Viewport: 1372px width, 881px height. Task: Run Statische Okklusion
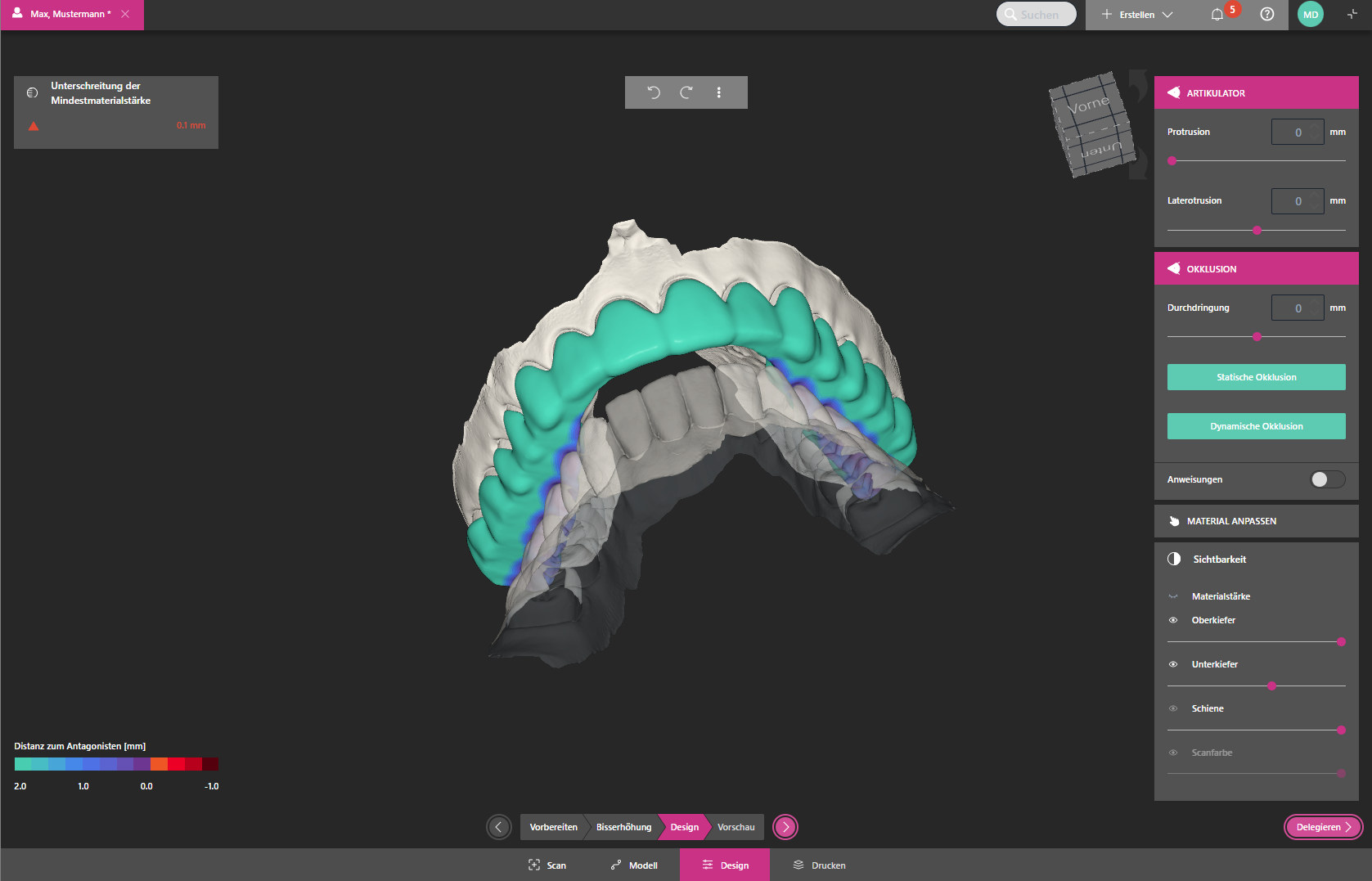click(x=1256, y=377)
